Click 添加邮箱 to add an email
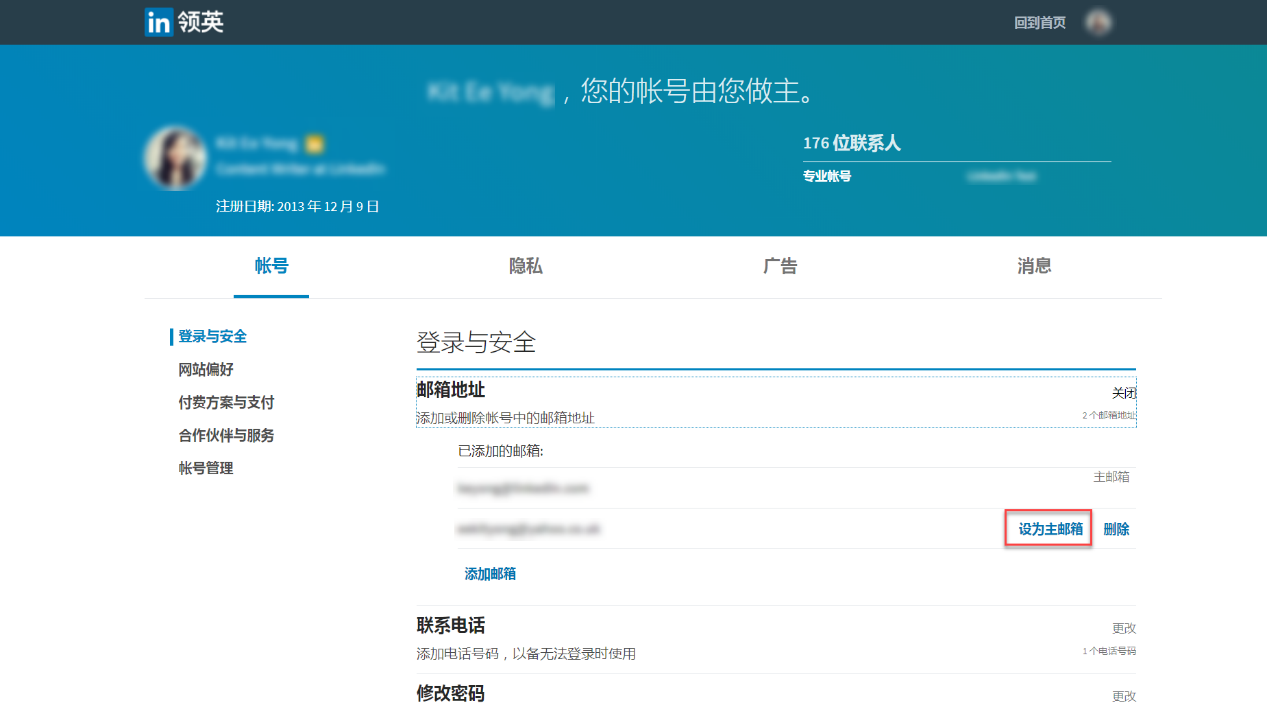 click(490, 574)
